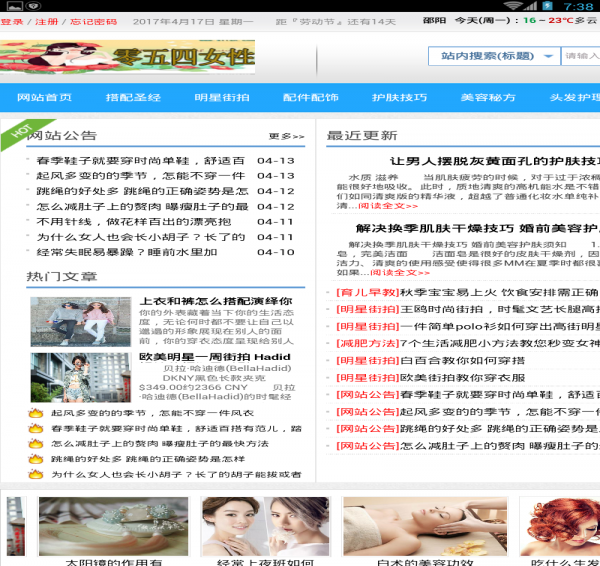The image size is (600, 566).
Task: Click flame icon beside 起风多变的的季节 hot article
Action: tap(36, 413)
